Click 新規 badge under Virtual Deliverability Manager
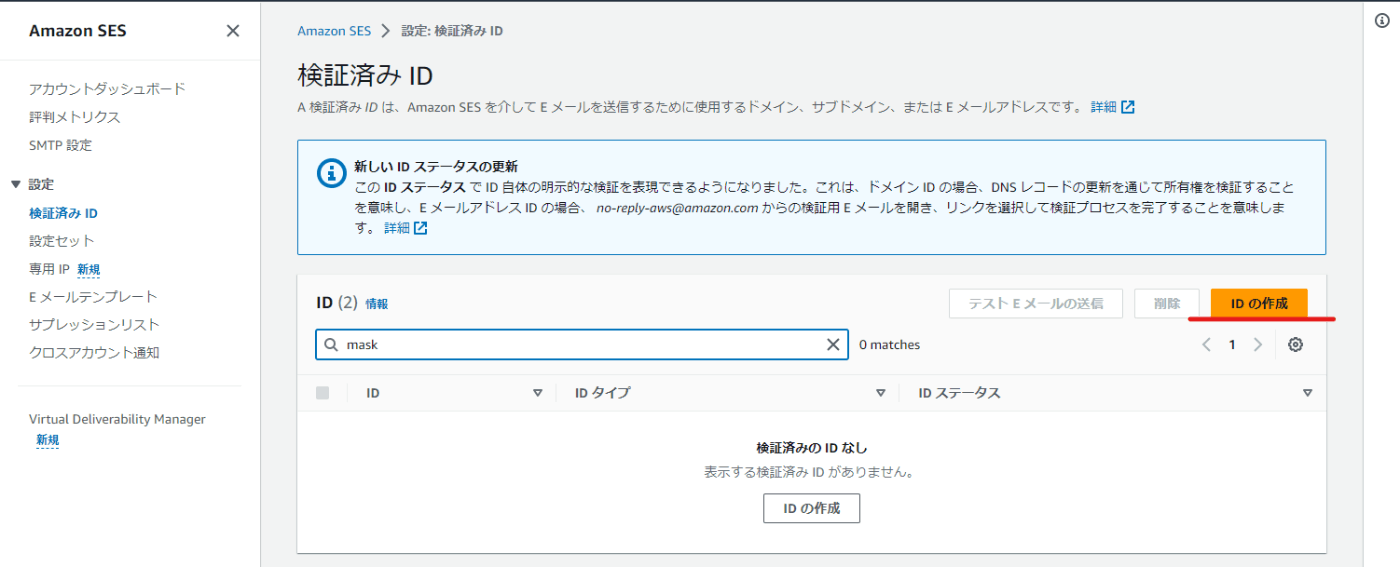 pos(48,440)
